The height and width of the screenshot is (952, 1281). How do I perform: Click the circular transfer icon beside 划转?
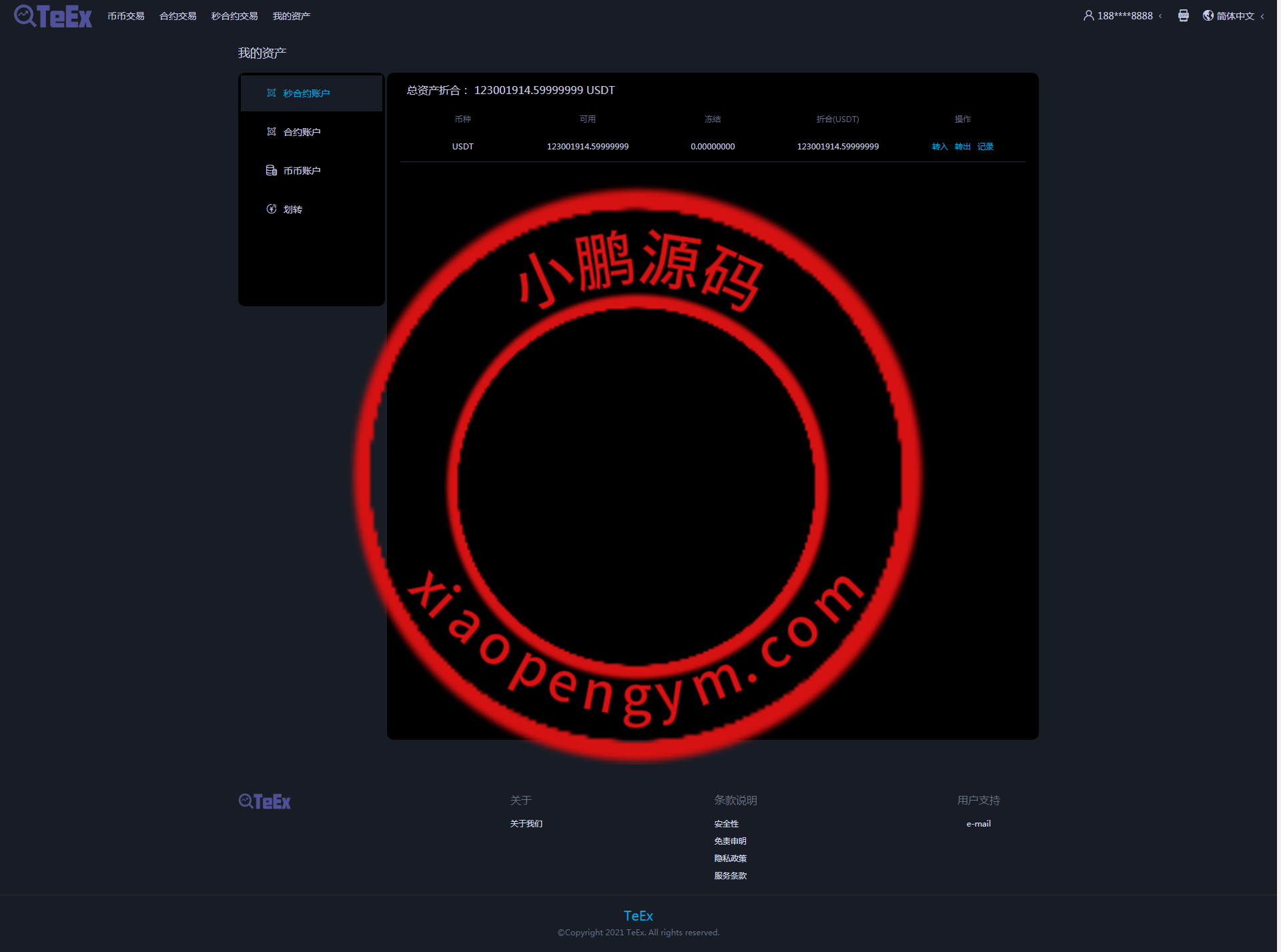[x=271, y=209]
